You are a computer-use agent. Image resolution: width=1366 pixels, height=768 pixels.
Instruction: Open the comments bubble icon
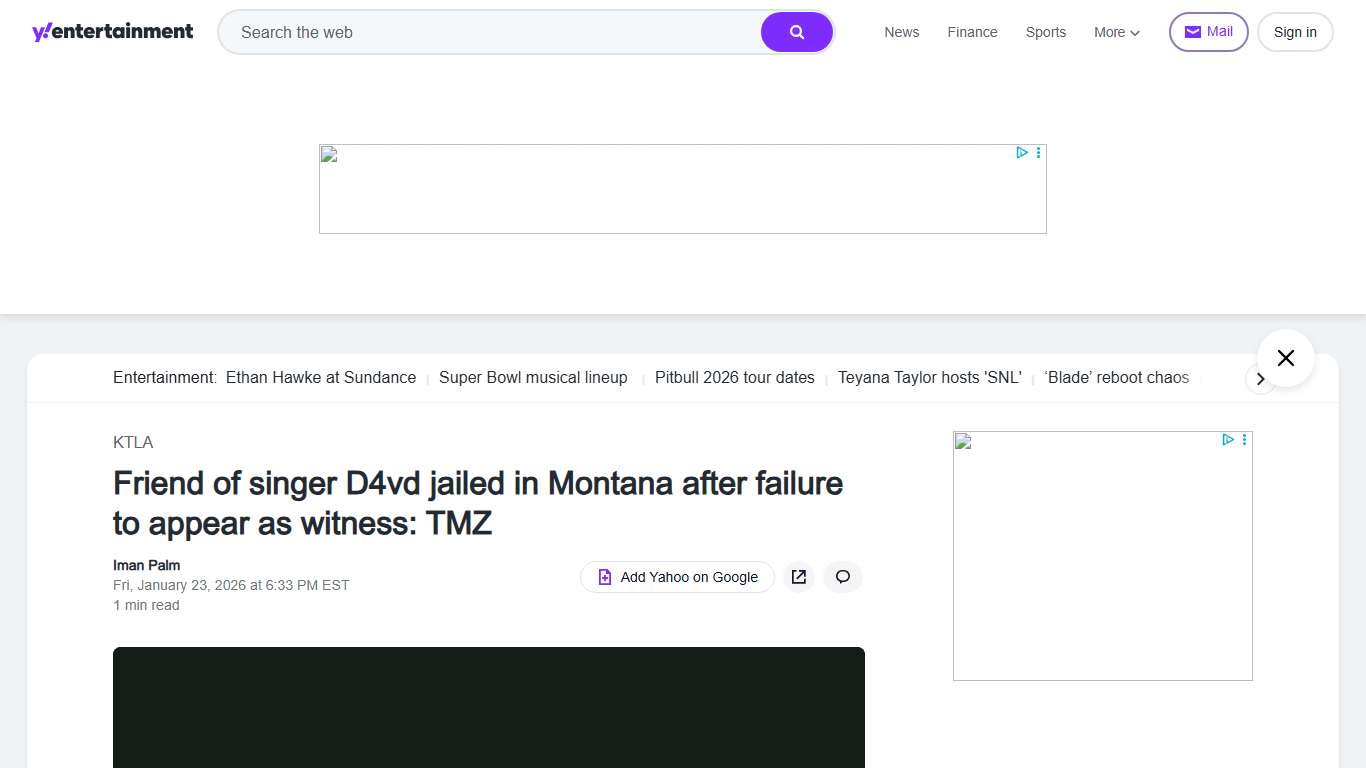(x=842, y=577)
